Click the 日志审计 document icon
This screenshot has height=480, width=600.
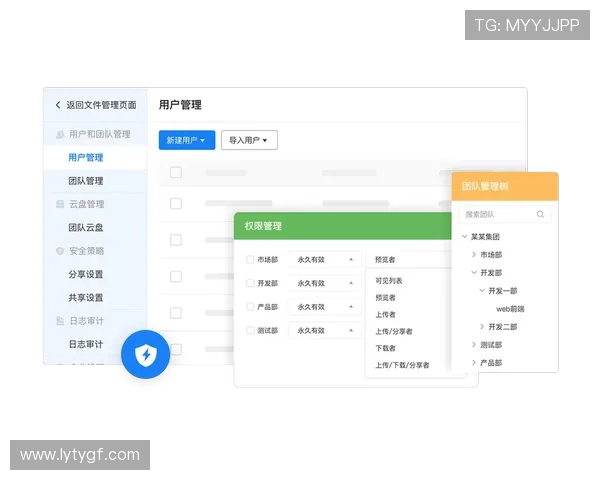click(x=60, y=321)
